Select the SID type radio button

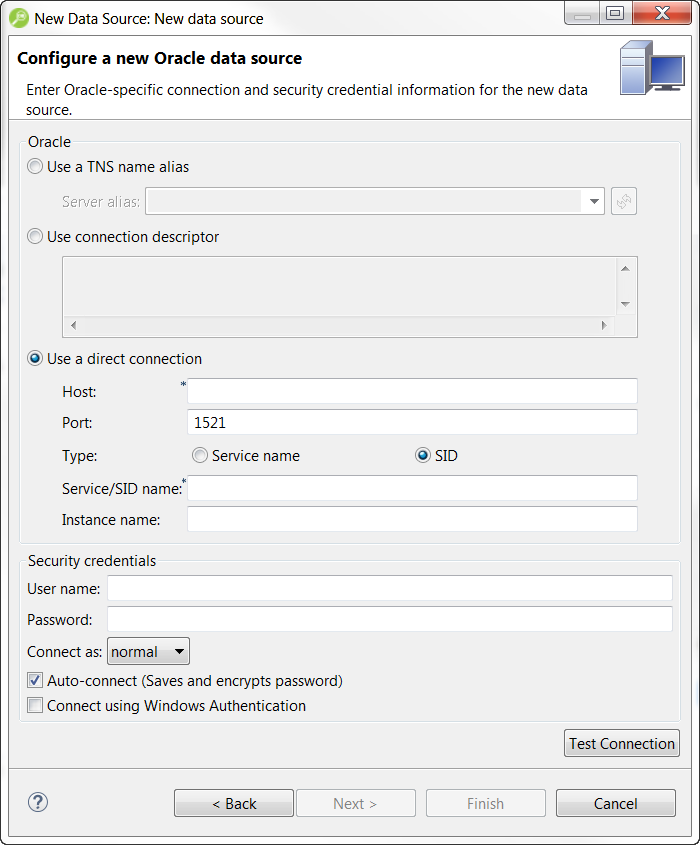[423, 456]
